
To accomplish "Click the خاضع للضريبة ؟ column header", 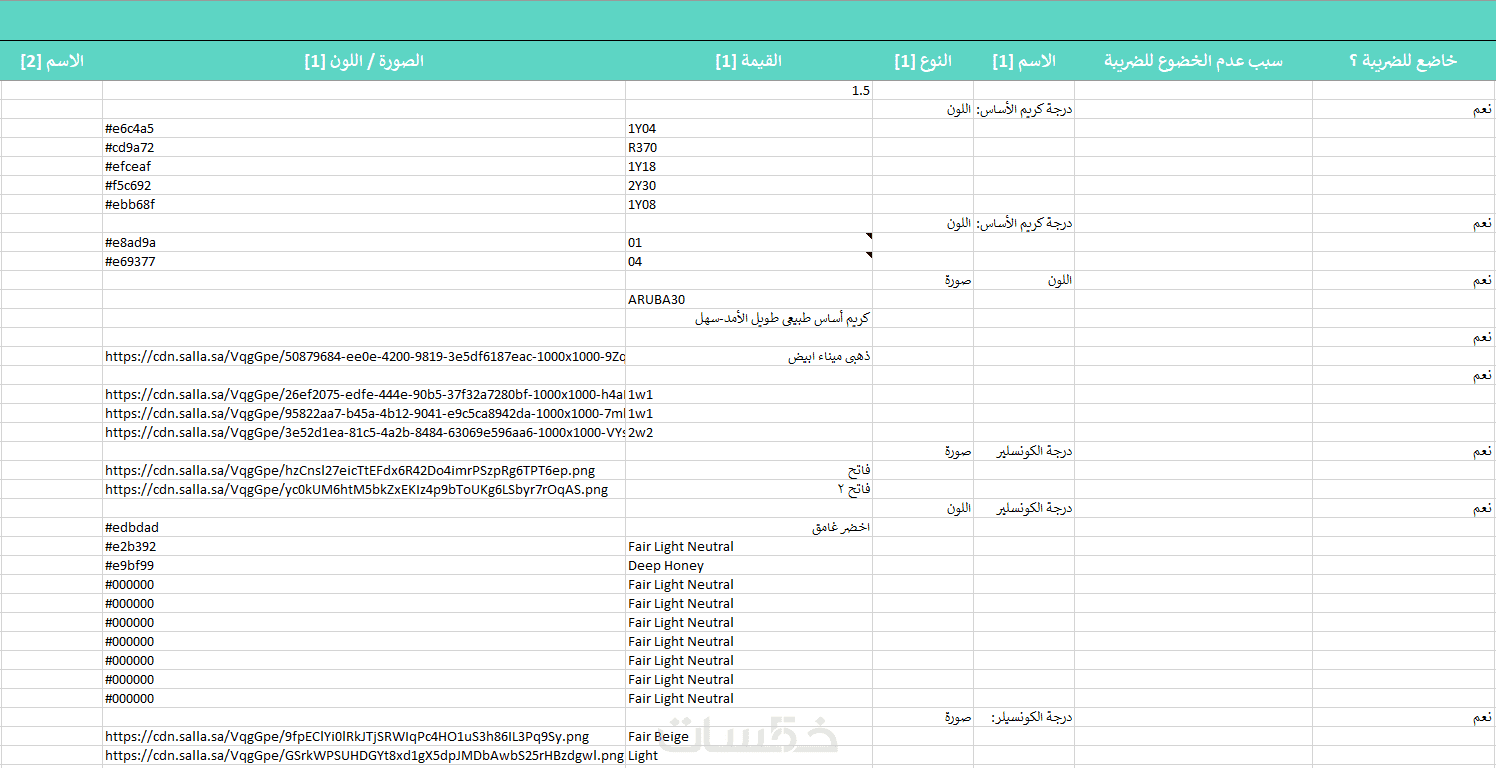I will 1403,61.
